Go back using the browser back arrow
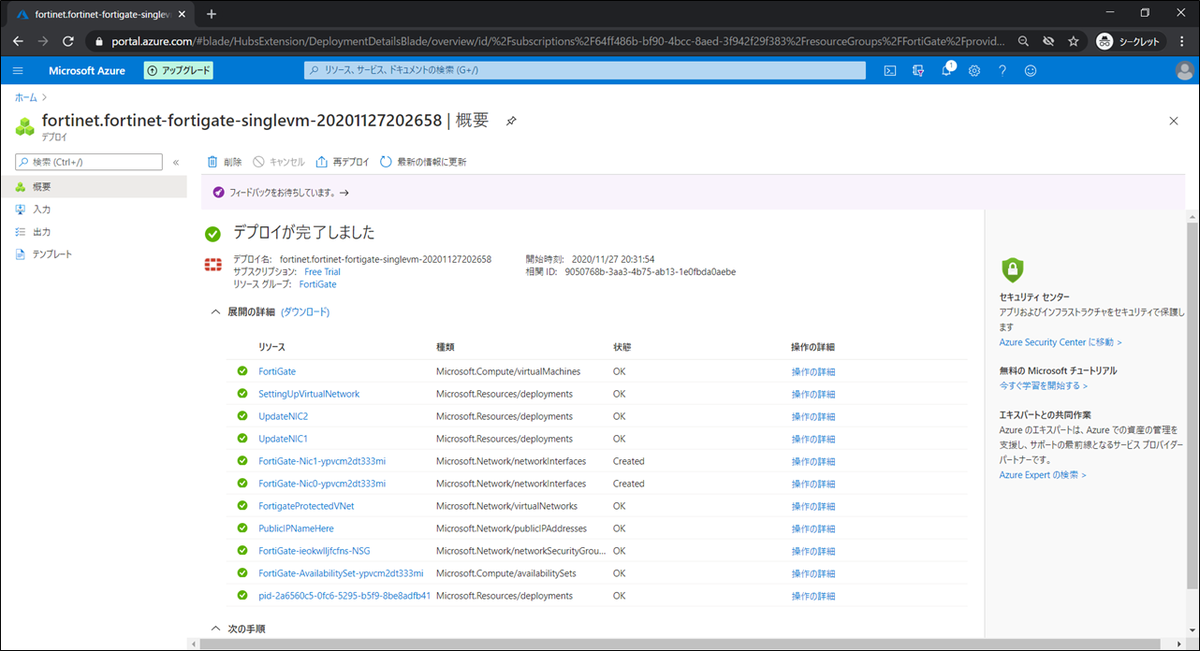The height and width of the screenshot is (651, 1200). coord(17,41)
